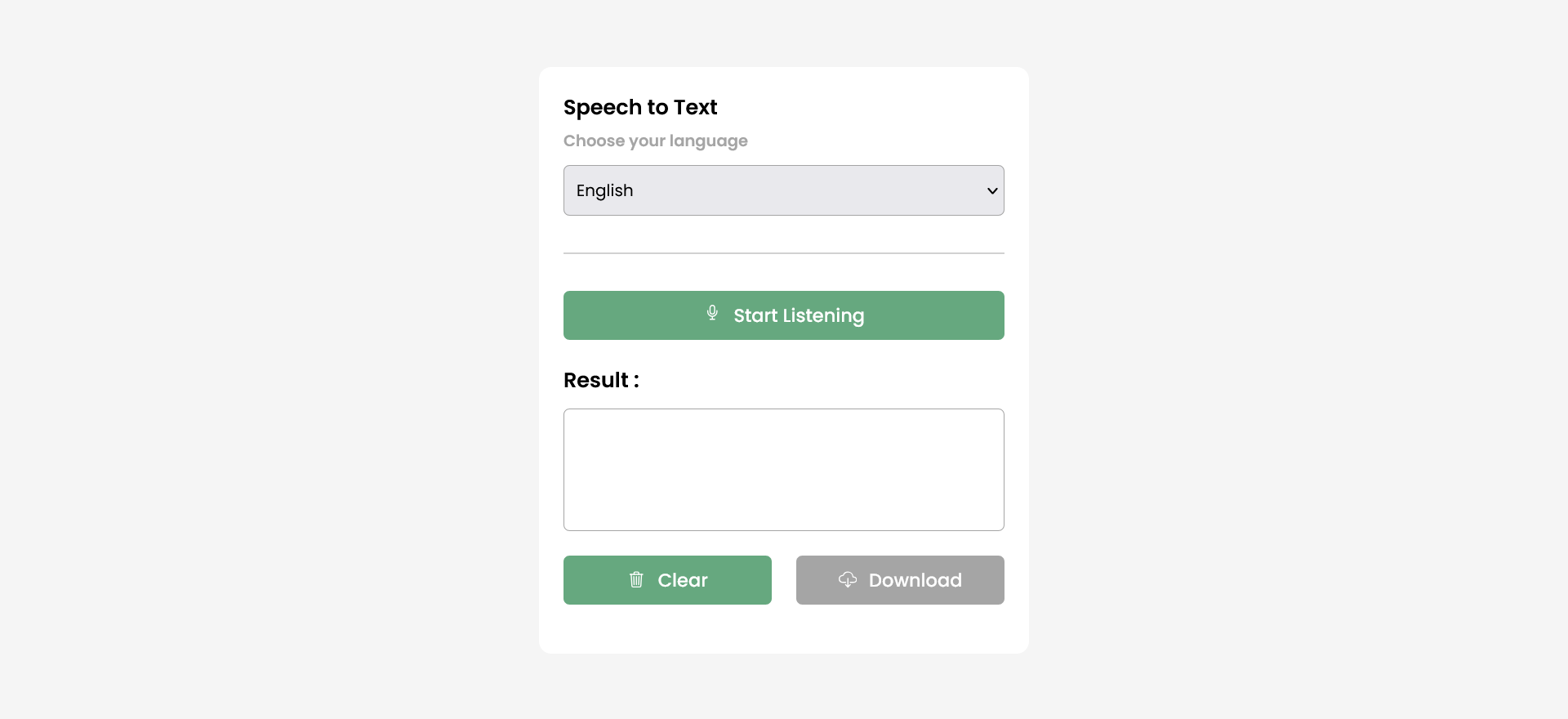Click the horizontal divider line
This screenshot has width=1568, height=719.
(783, 253)
